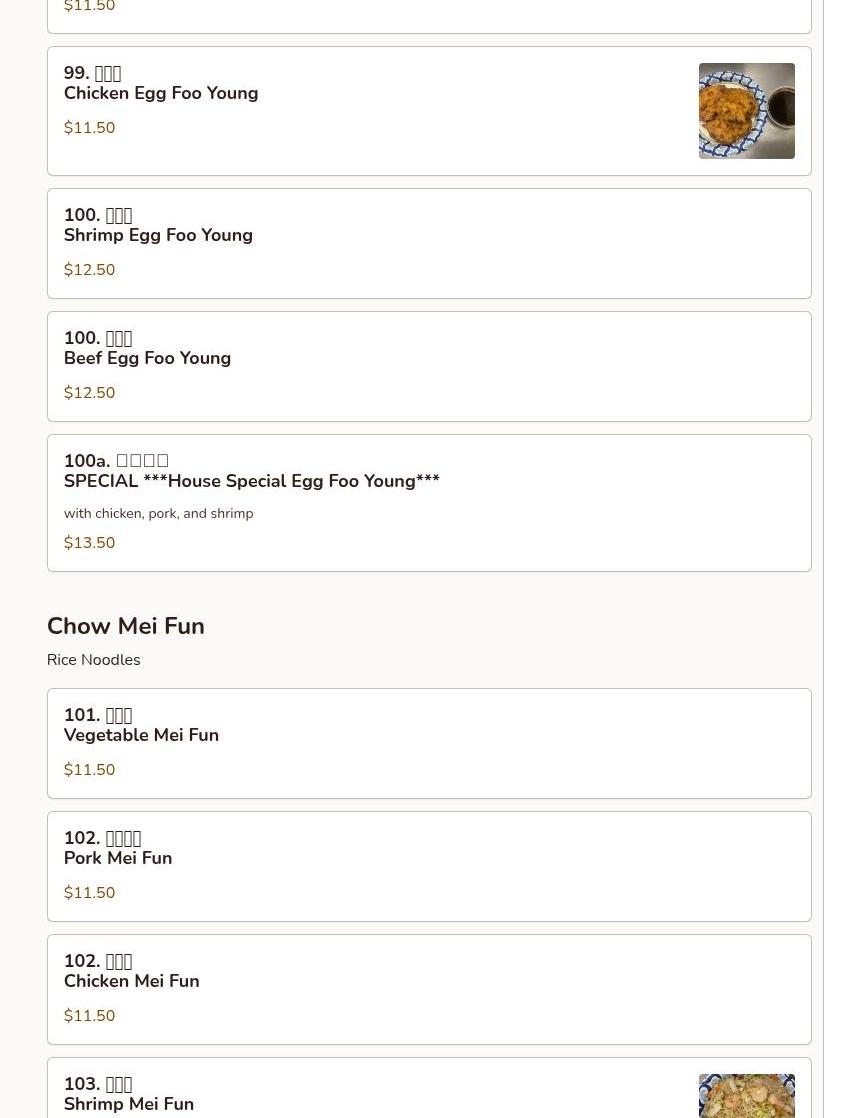Viewport: 844px width, 1118px height.
Task: Click $11.50 price of Chicken Egg Foo Young
Action: [x=89, y=128]
